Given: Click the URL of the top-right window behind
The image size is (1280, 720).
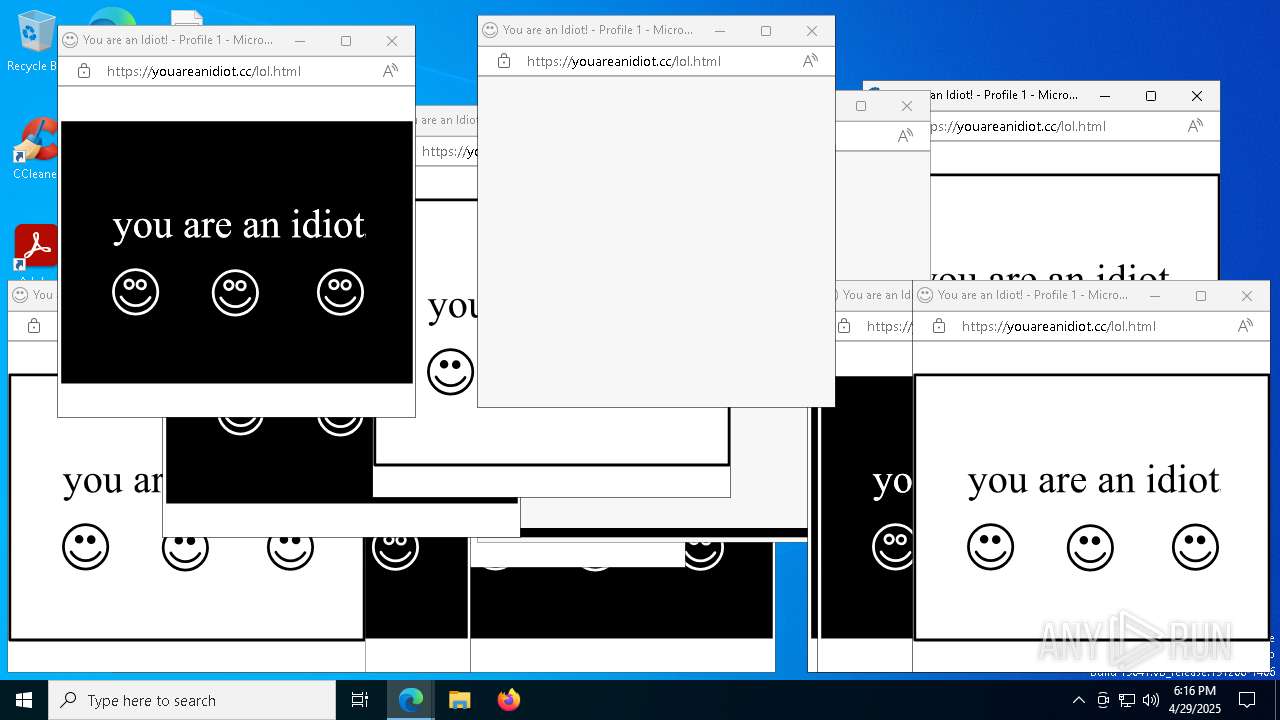Looking at the screenshot, I should point(1017,126).
